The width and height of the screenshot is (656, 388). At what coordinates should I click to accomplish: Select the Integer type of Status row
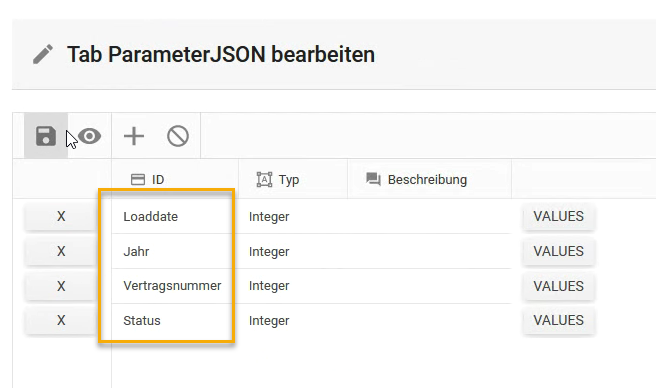(x=269, y=321)
